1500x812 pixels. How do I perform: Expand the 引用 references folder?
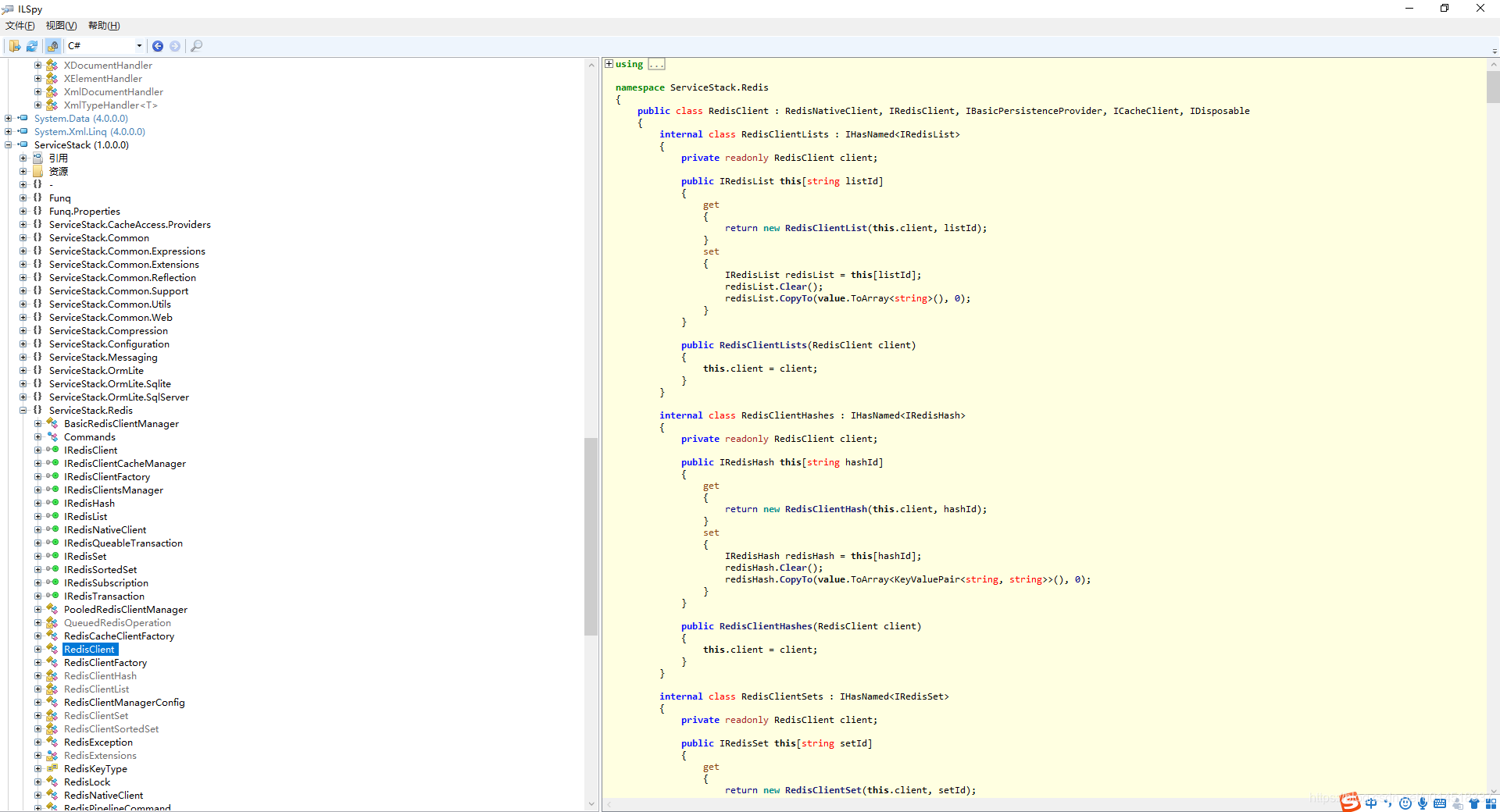pos(23,158)
